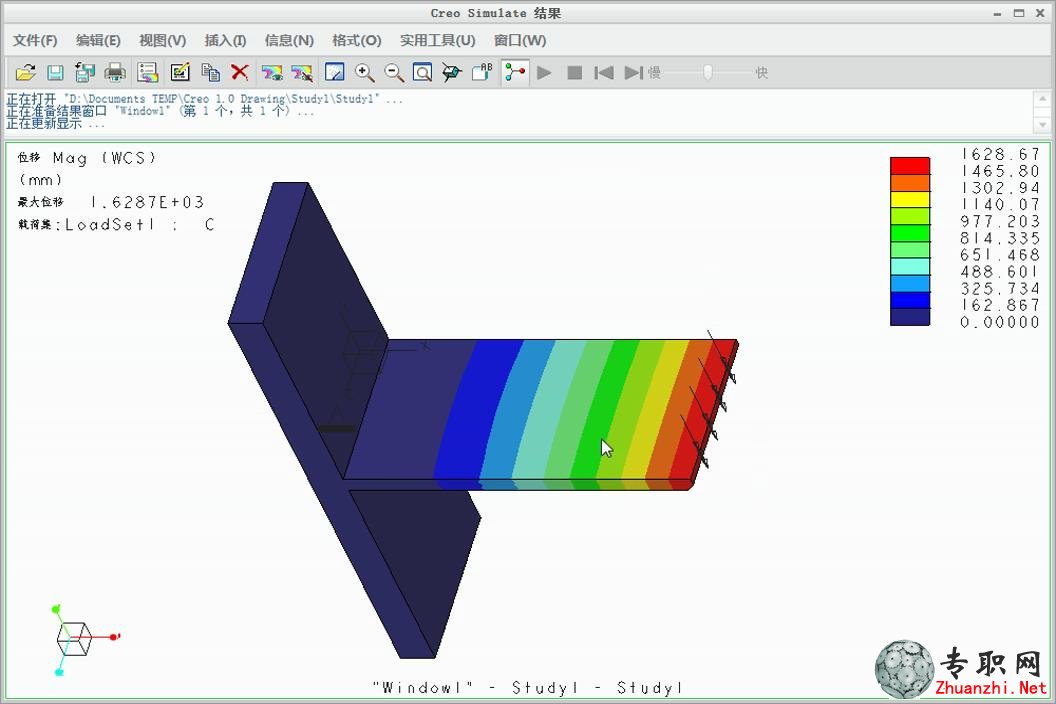Step animation back one frame
Viewport: 1056px width, 704px height.
point(603,72)
